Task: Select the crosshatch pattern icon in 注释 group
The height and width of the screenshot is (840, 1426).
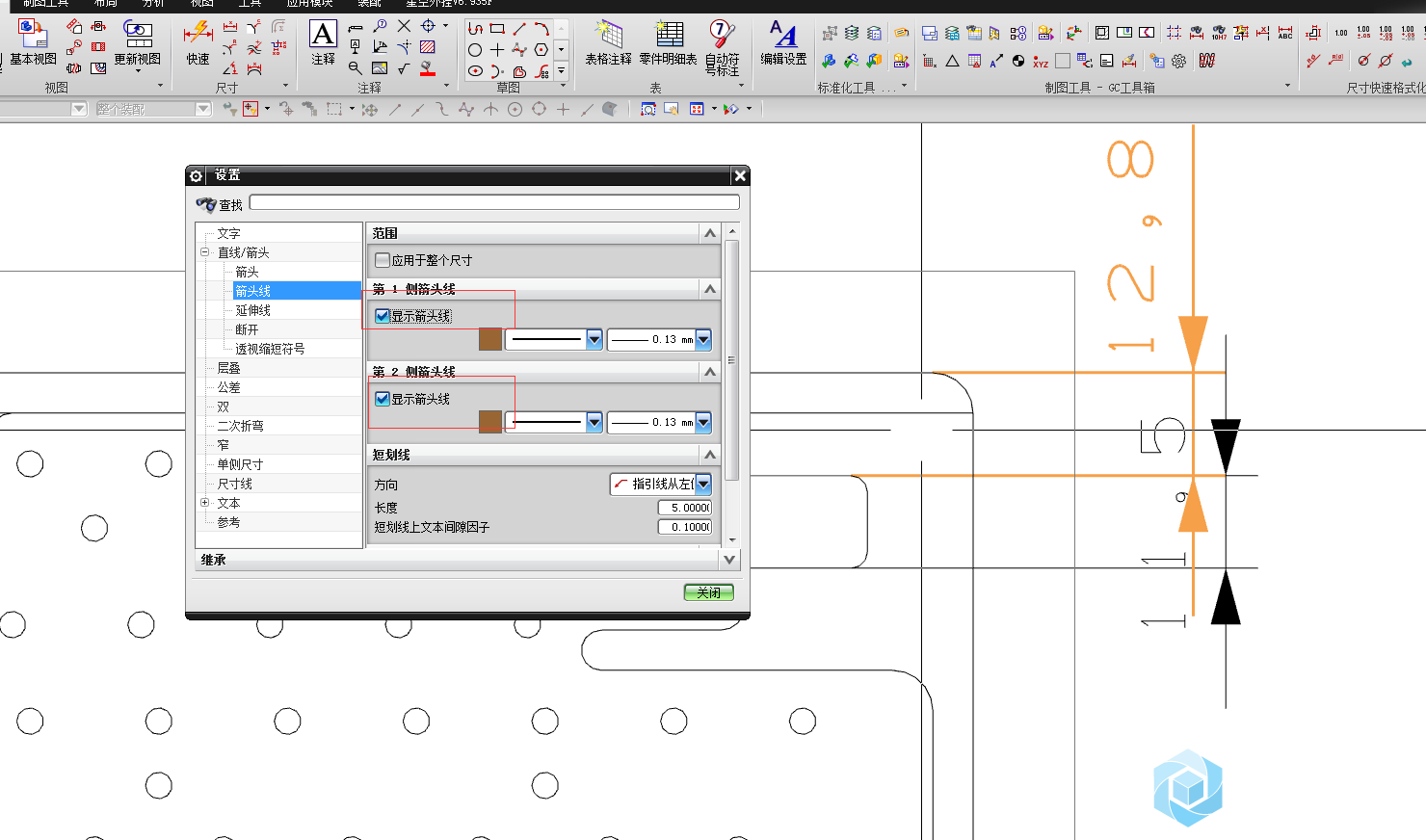Action: pyautogui.click(x=428, y=46)
